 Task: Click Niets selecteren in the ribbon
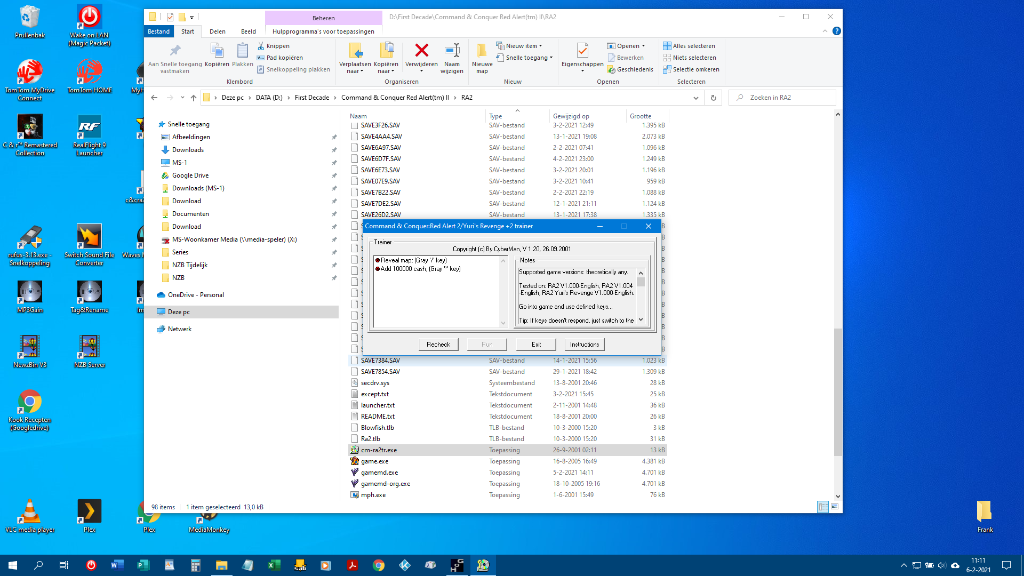click(x=689, y=57)
